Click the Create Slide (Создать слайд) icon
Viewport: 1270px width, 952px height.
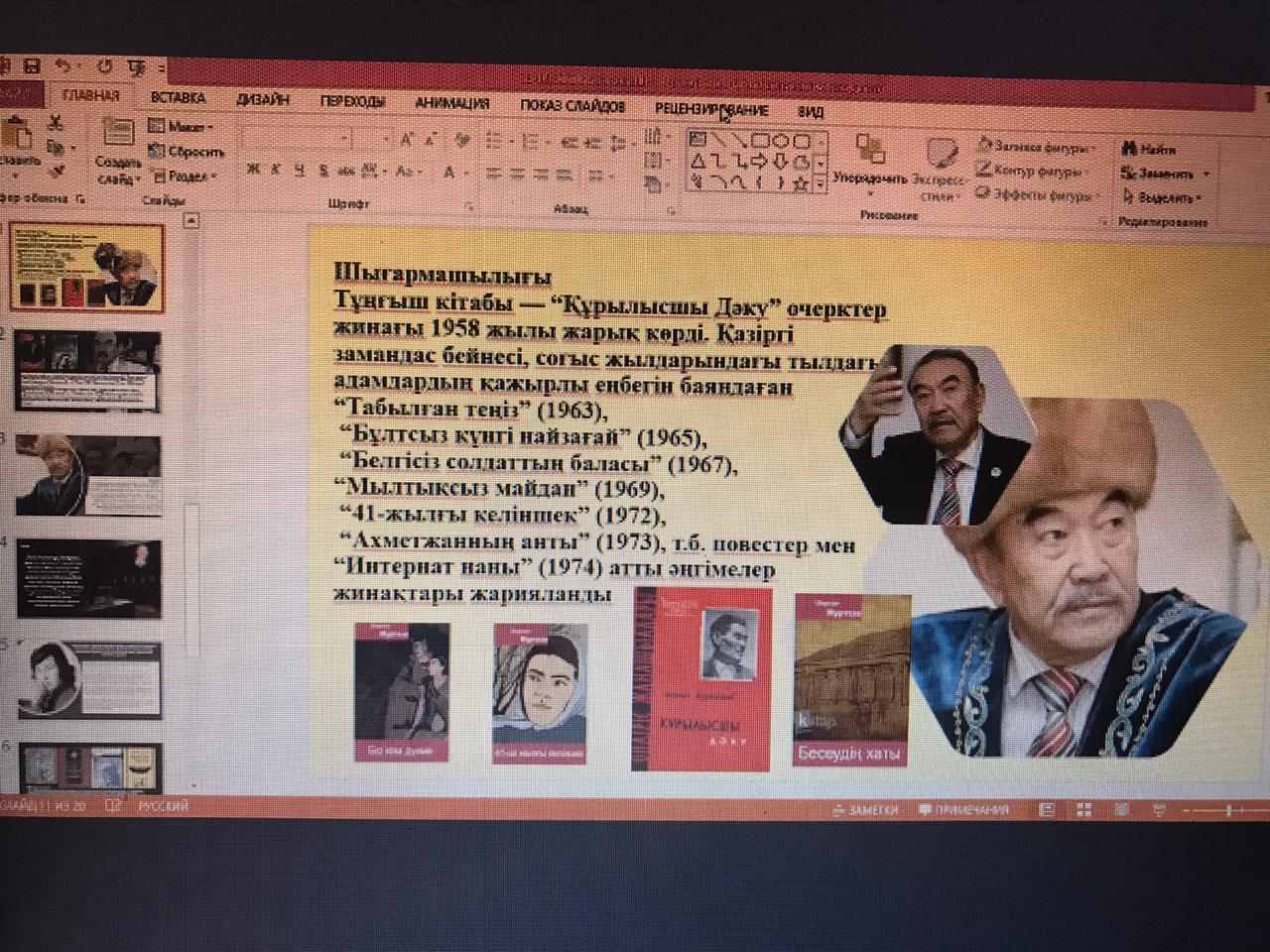click(118, 133)
